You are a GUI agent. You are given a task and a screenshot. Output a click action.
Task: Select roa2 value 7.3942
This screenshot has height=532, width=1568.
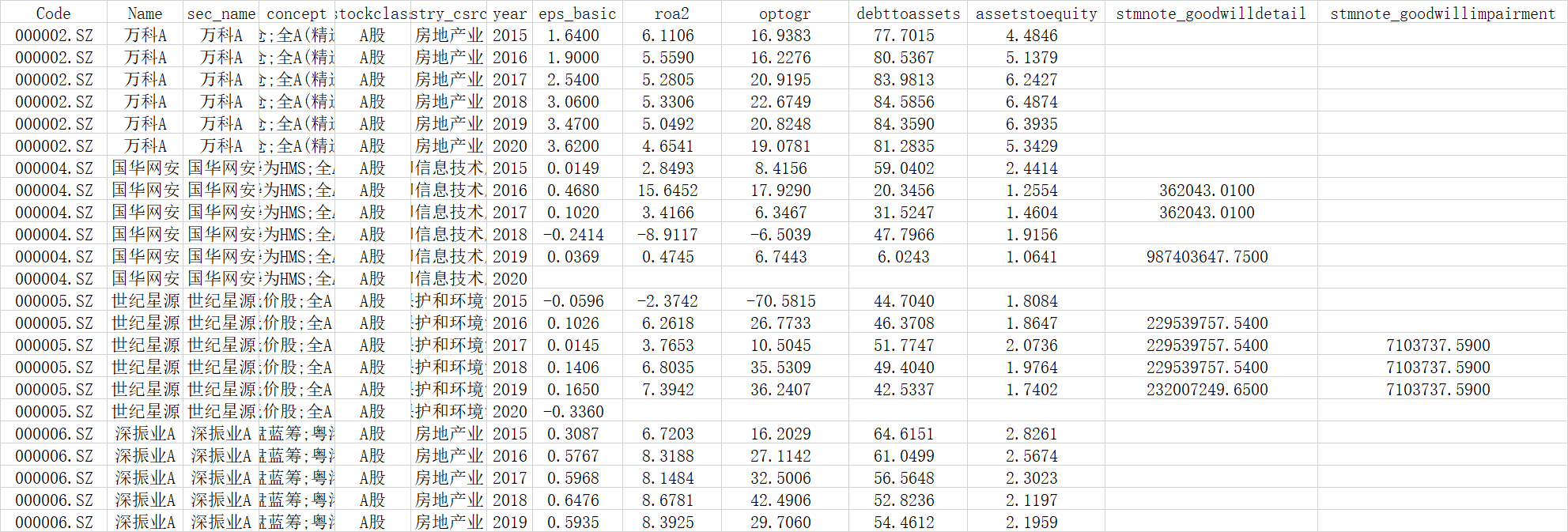[668, 390]
